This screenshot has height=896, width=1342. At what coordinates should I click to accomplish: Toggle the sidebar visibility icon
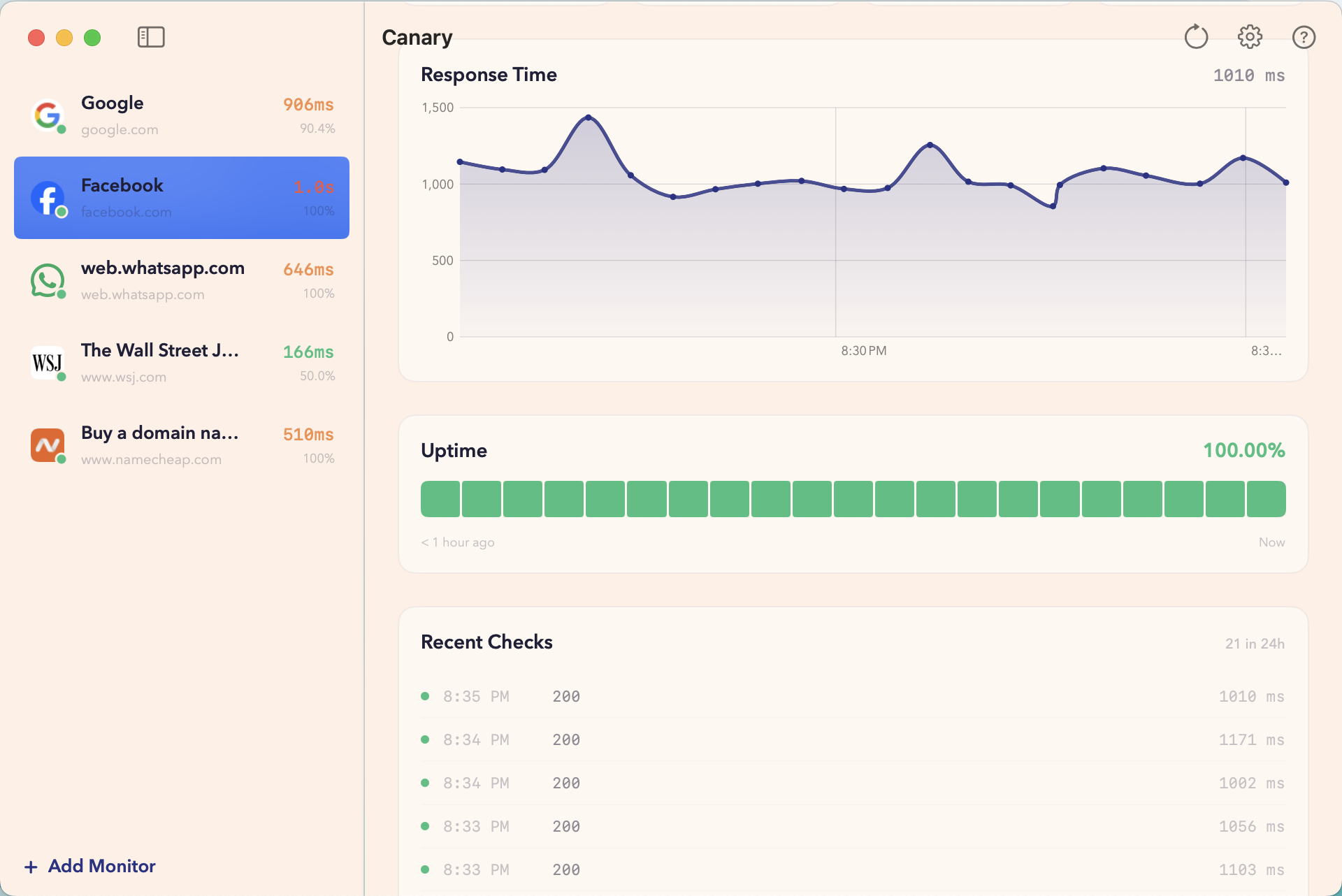click(x=150, y=37)
